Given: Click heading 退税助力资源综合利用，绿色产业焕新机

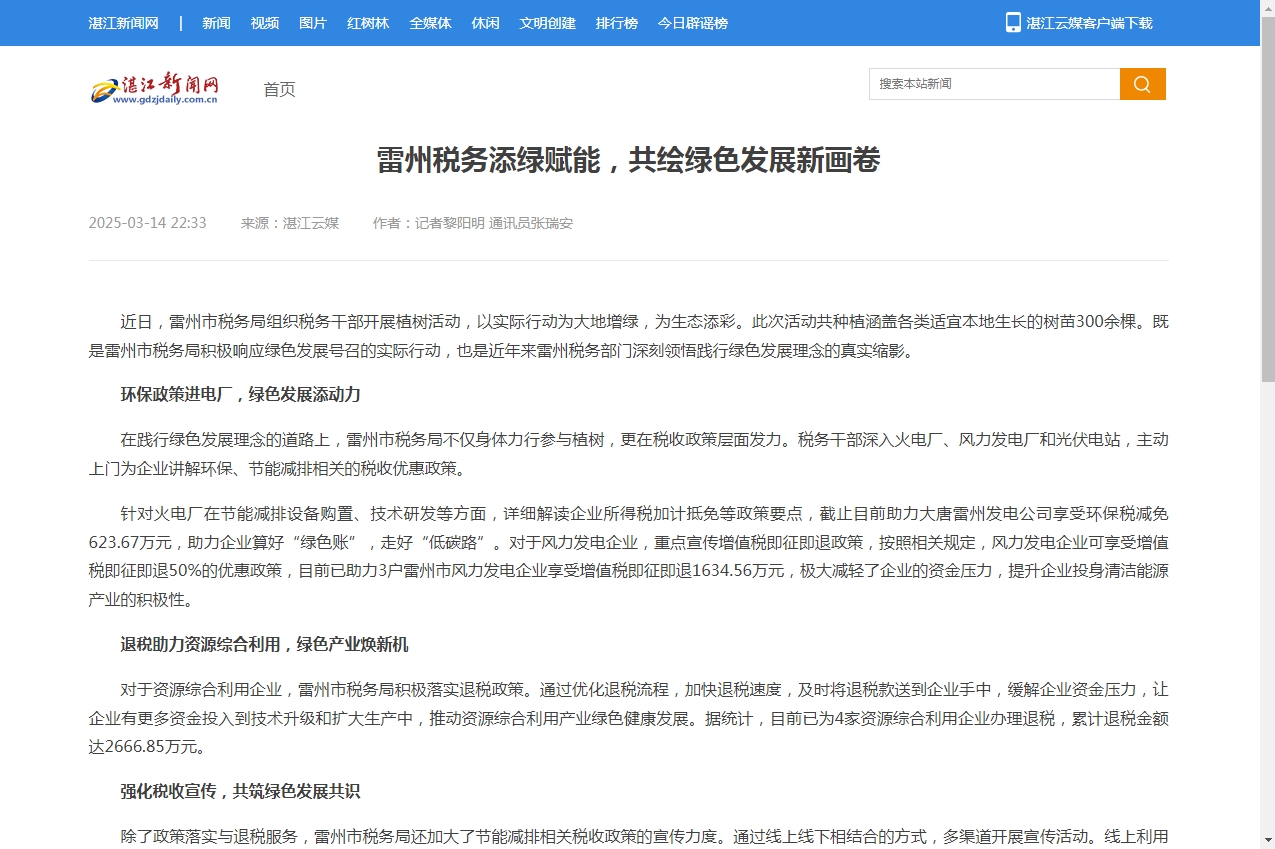Looking at the screenshot, I should [265, 645].
